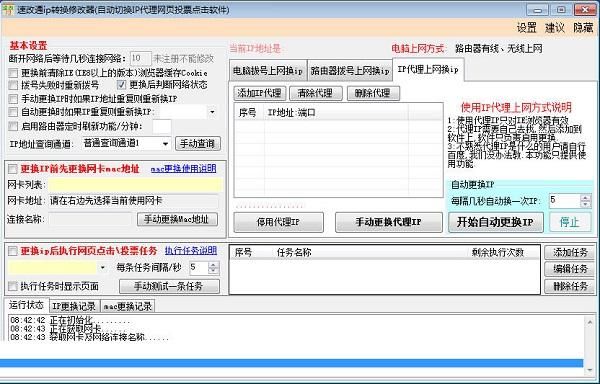Open the IP地址查询通道 dropdown
Viewport: 600px width, 384px height.
[165, 144]
